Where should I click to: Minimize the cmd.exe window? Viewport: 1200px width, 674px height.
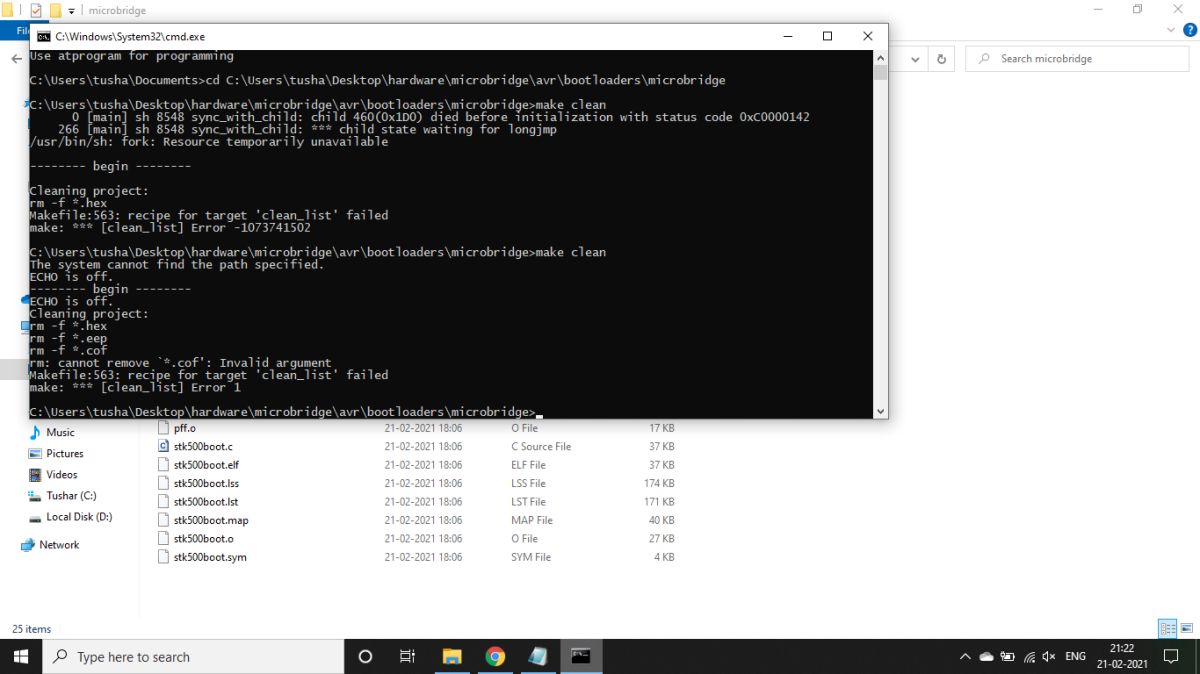click(787, 36)
